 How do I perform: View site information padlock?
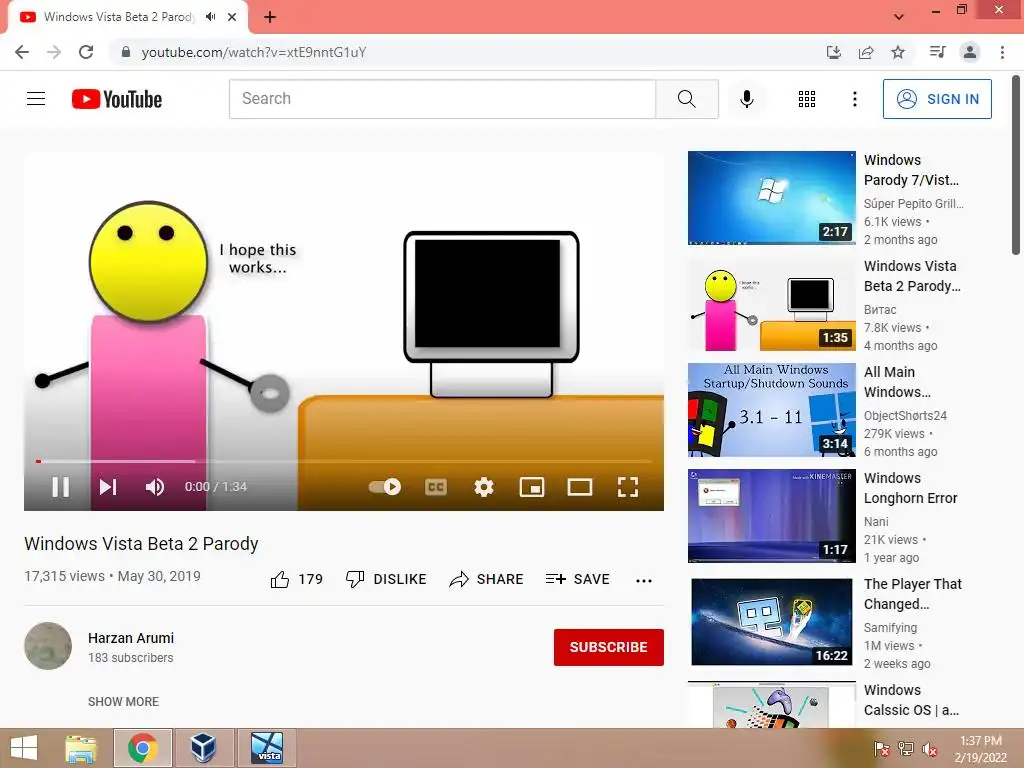126,52
